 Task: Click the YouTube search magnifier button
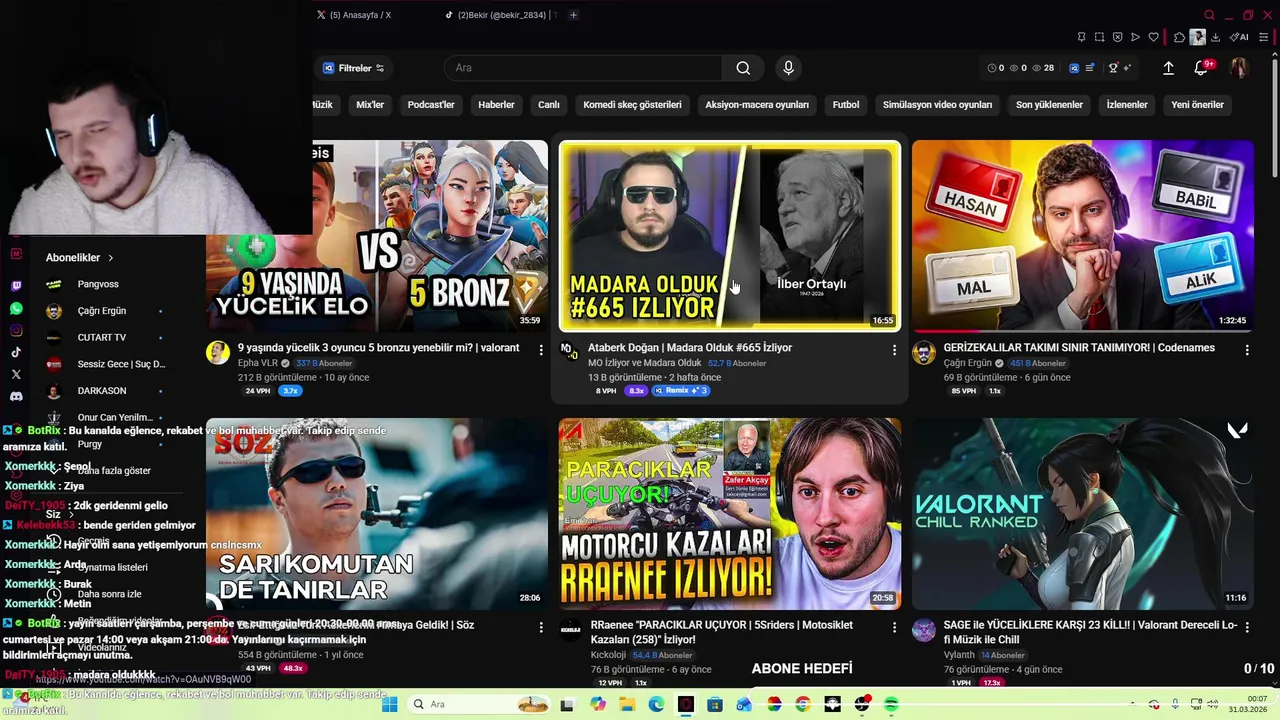pos(743,68)
